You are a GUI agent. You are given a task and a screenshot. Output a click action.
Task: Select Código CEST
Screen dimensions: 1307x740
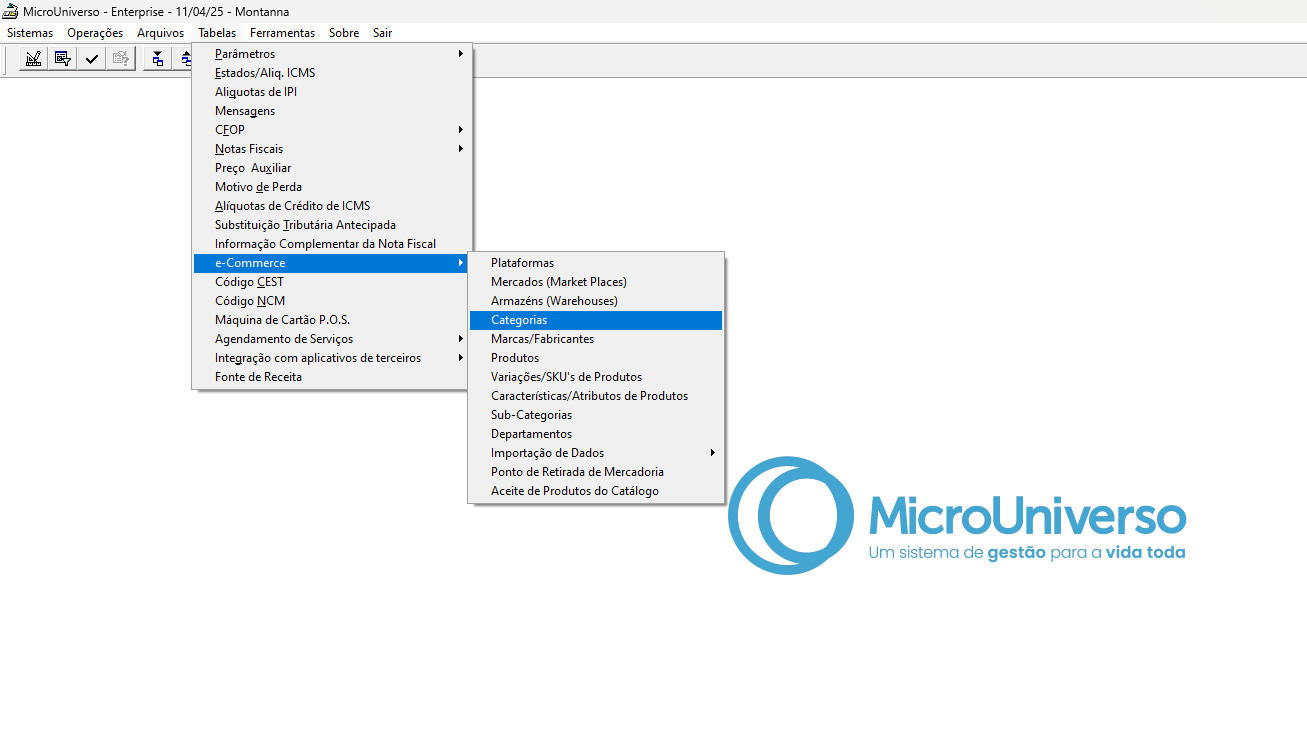[331, 282]
